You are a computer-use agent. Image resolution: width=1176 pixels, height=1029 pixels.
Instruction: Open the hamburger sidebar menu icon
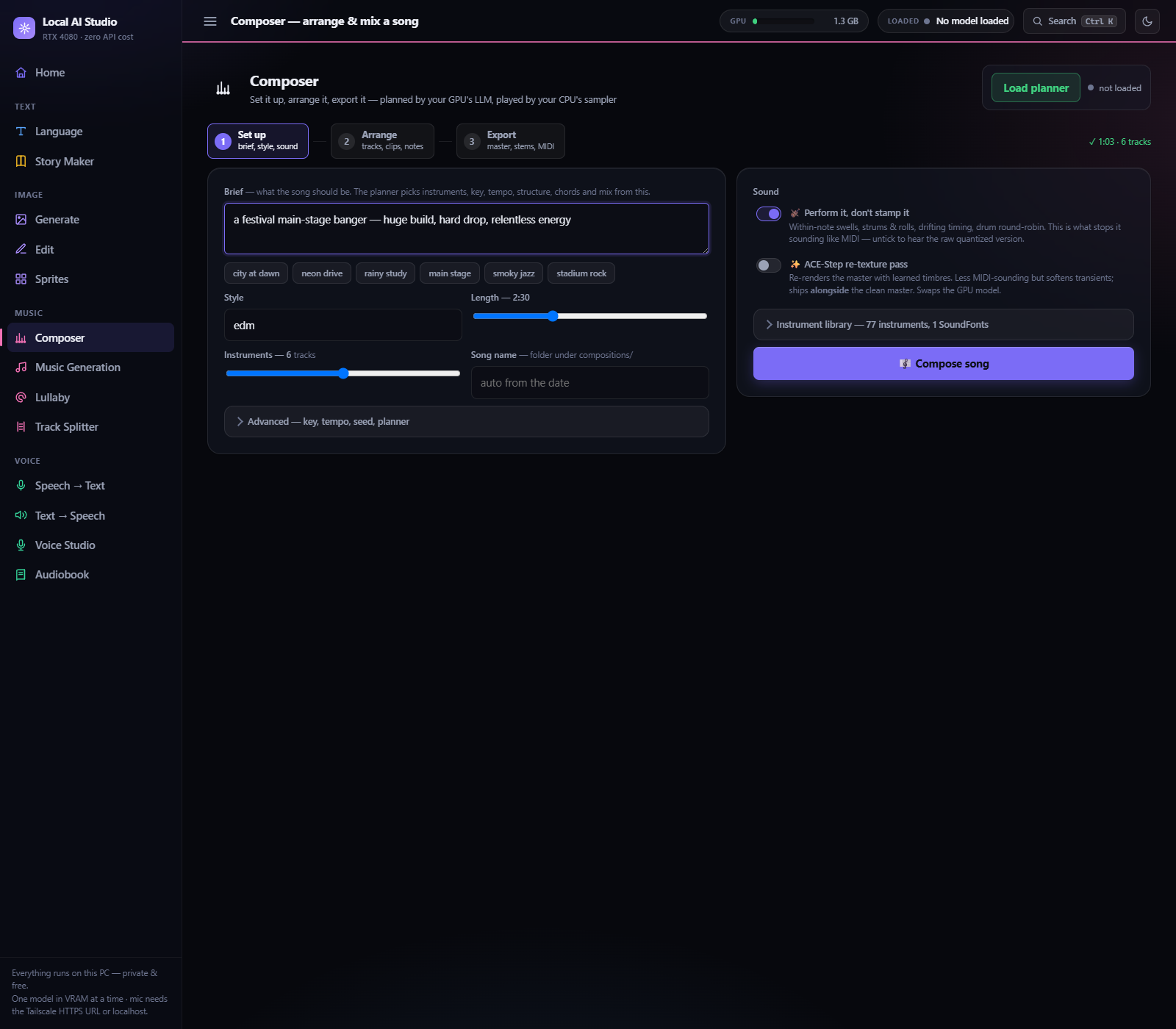[x=210, y=21]
